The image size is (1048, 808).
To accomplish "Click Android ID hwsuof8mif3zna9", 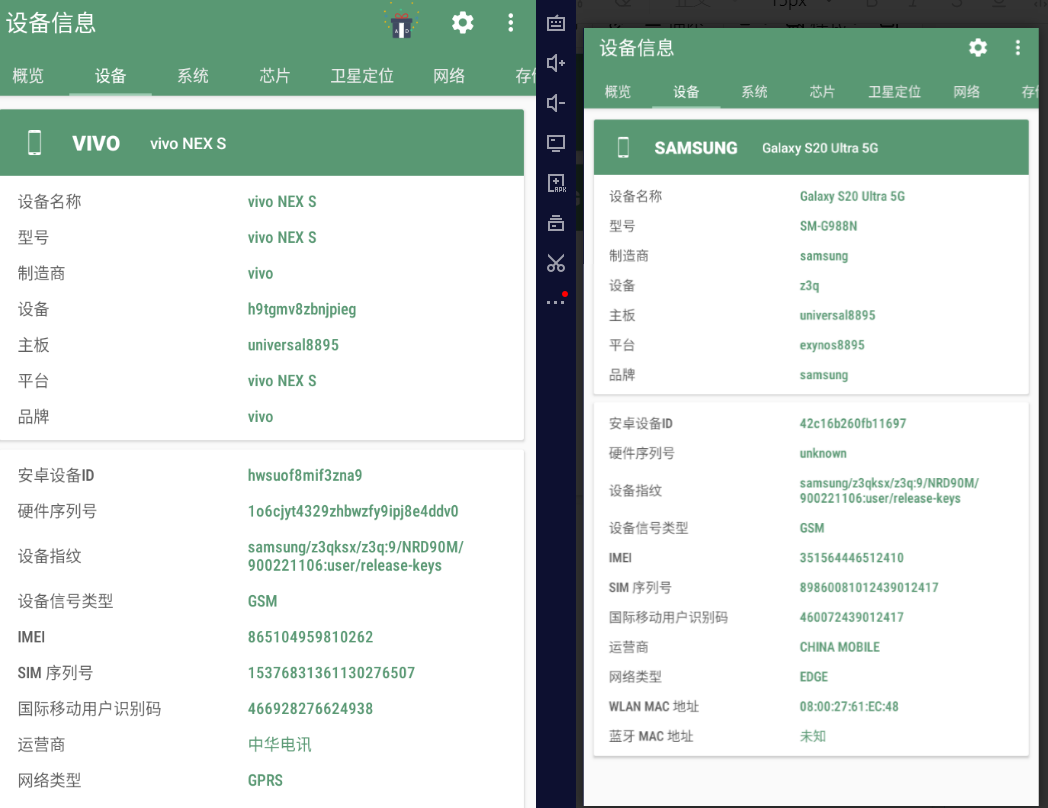I will tap(305, 475).
